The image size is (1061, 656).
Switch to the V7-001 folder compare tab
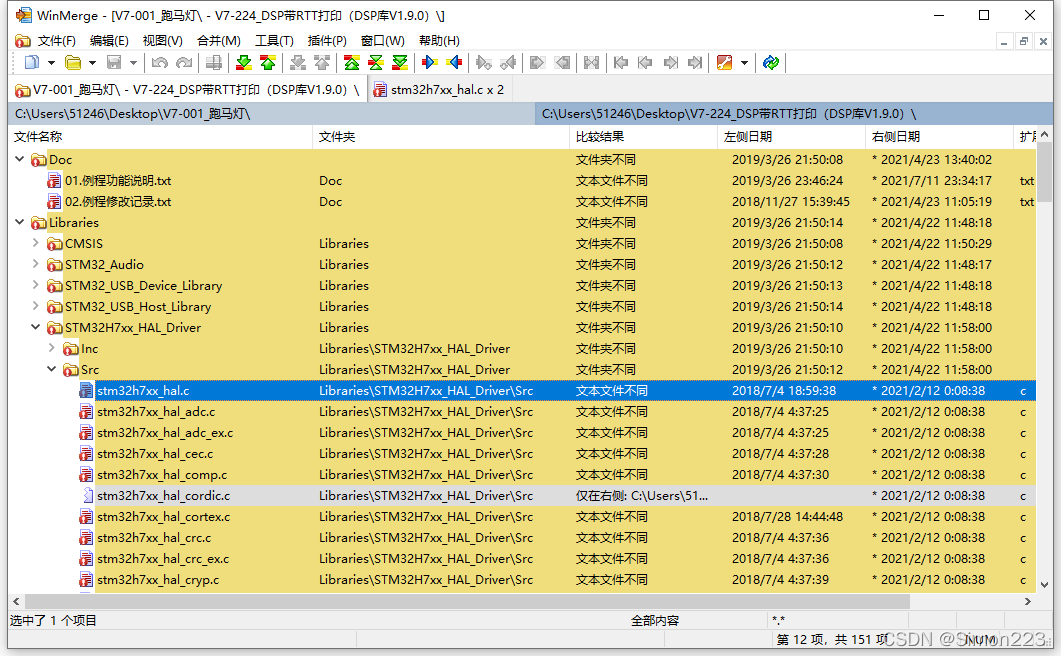187,89
